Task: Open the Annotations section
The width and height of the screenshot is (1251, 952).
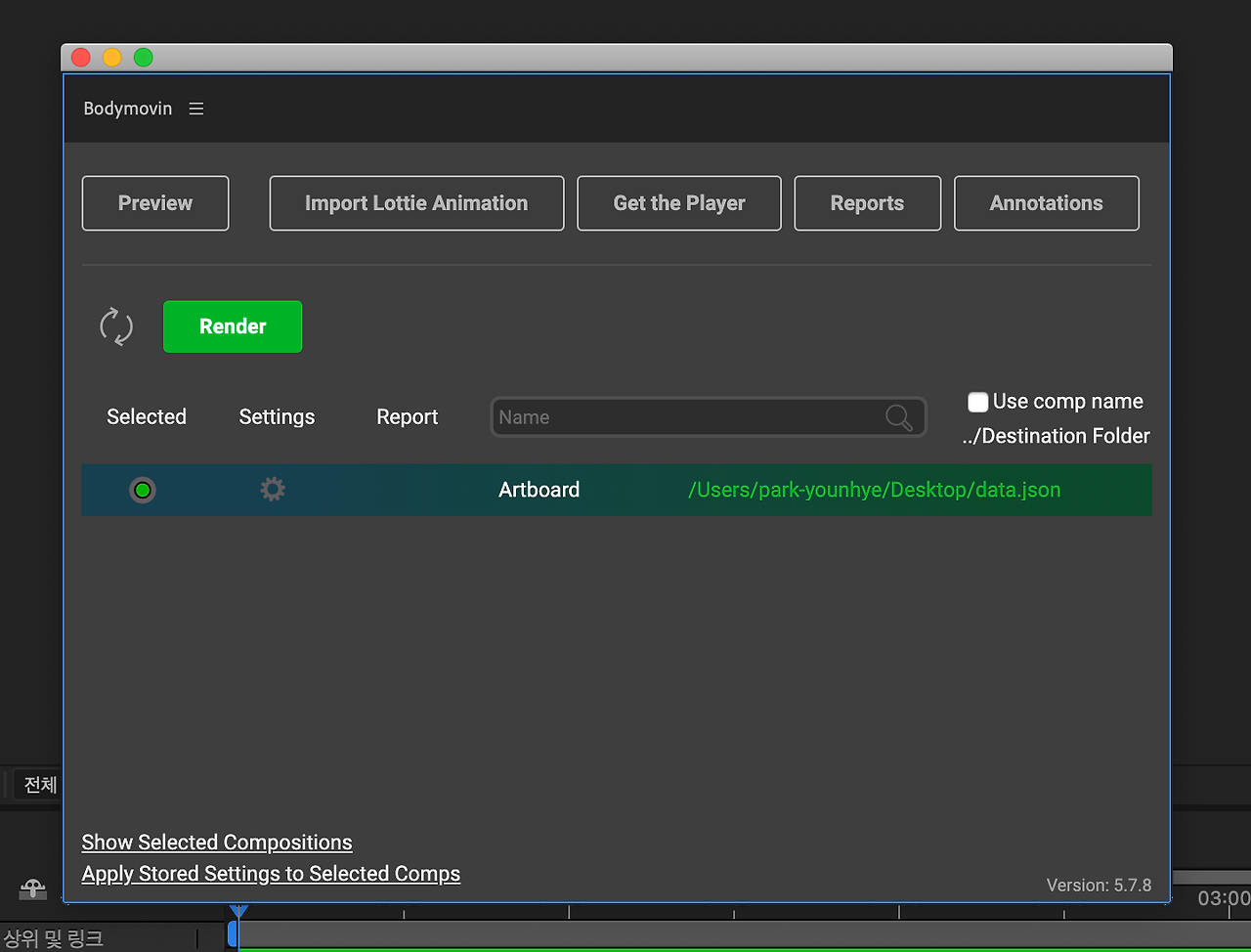Action: tap(1046, 203)
